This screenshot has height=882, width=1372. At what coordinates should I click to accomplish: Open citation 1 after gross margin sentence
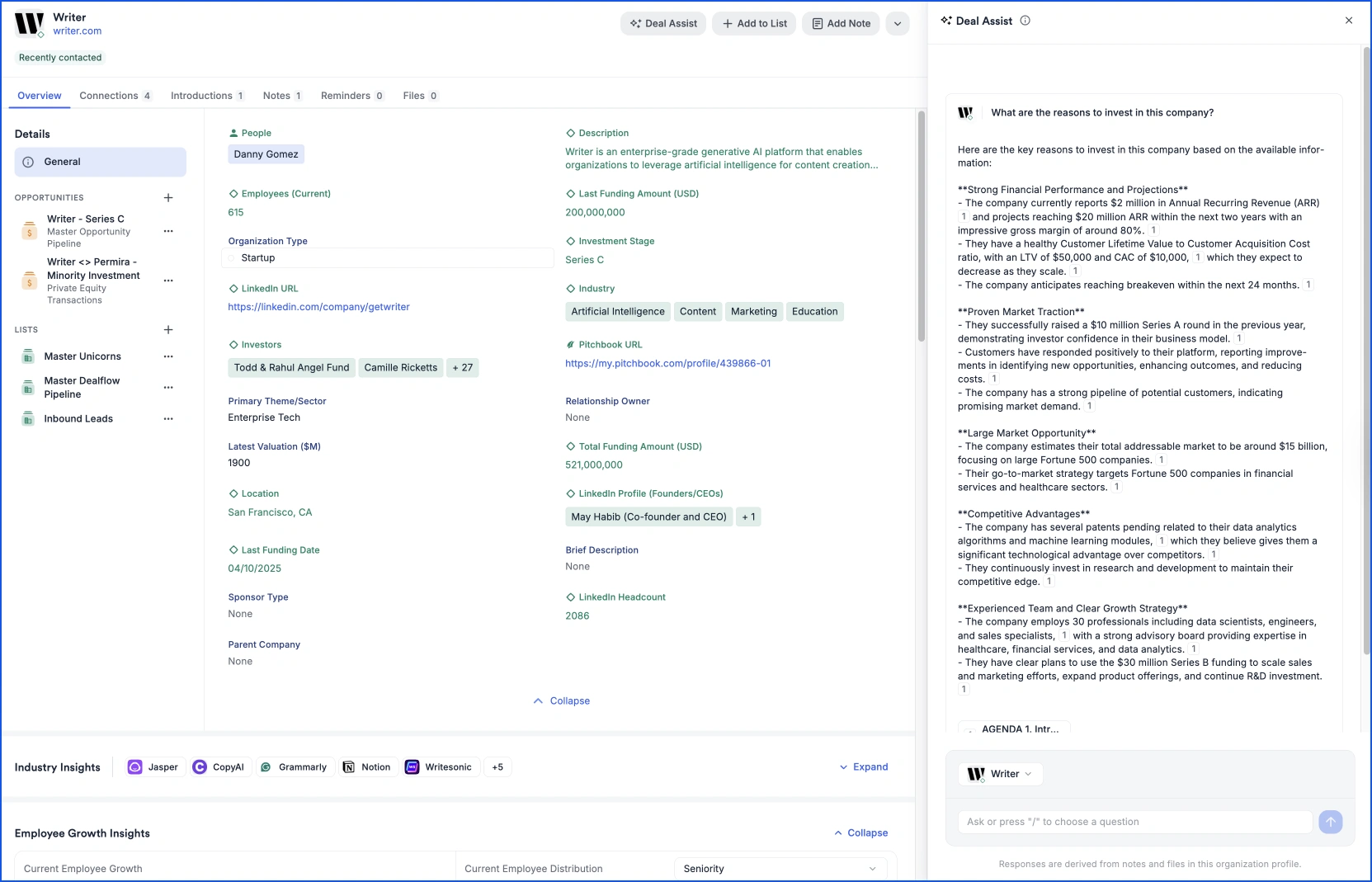click(x=1153, y=230)
